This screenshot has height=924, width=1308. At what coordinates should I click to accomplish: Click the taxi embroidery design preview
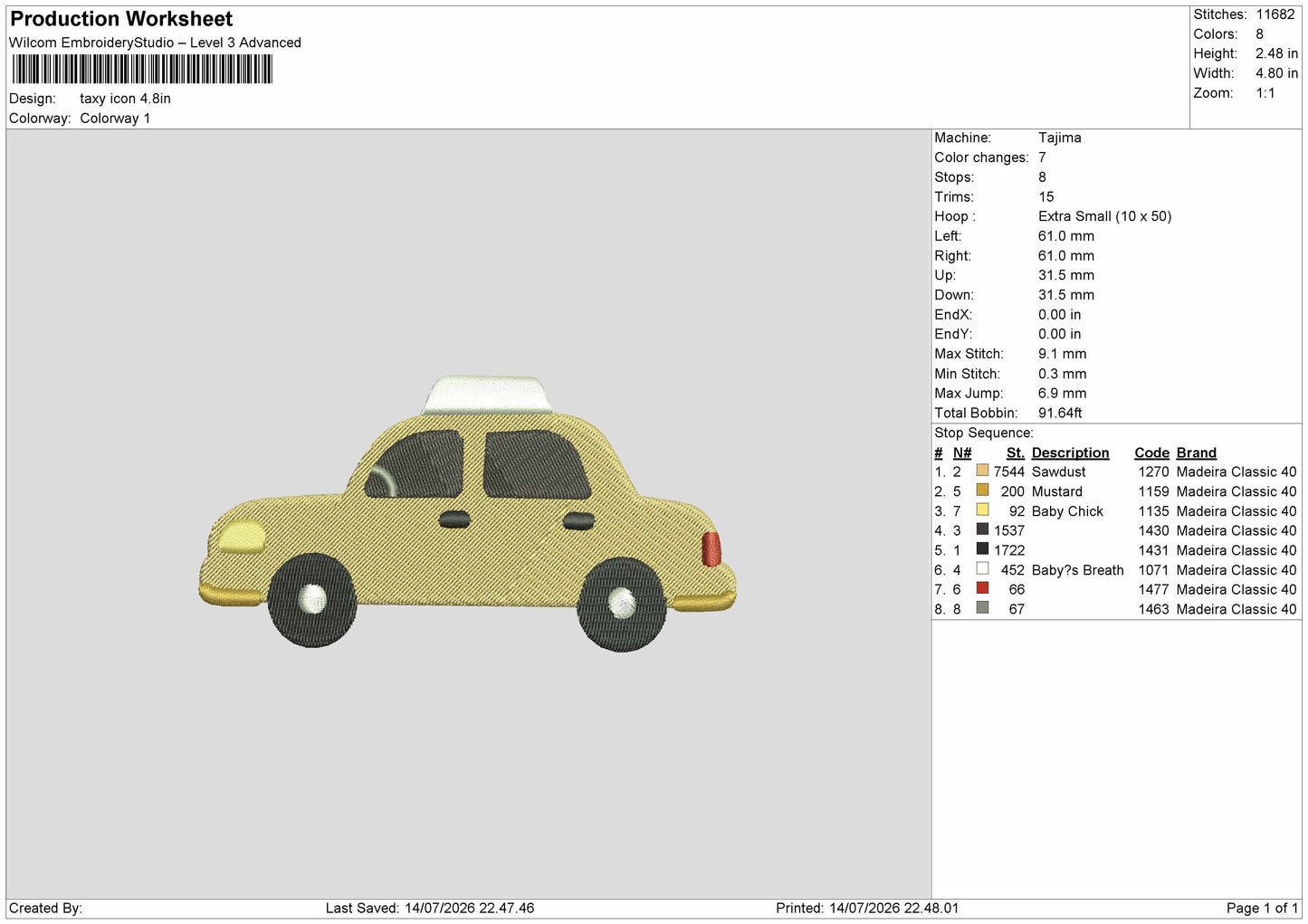[x=467, y=513]
